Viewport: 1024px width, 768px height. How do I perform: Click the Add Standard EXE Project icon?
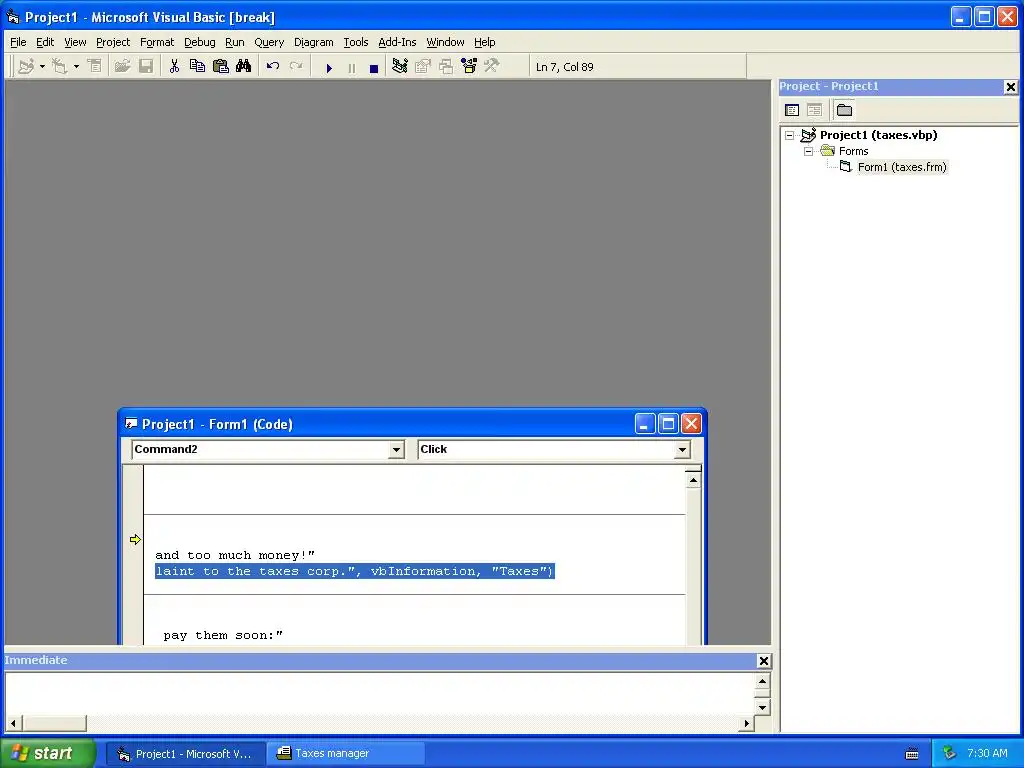coord(26,67)
